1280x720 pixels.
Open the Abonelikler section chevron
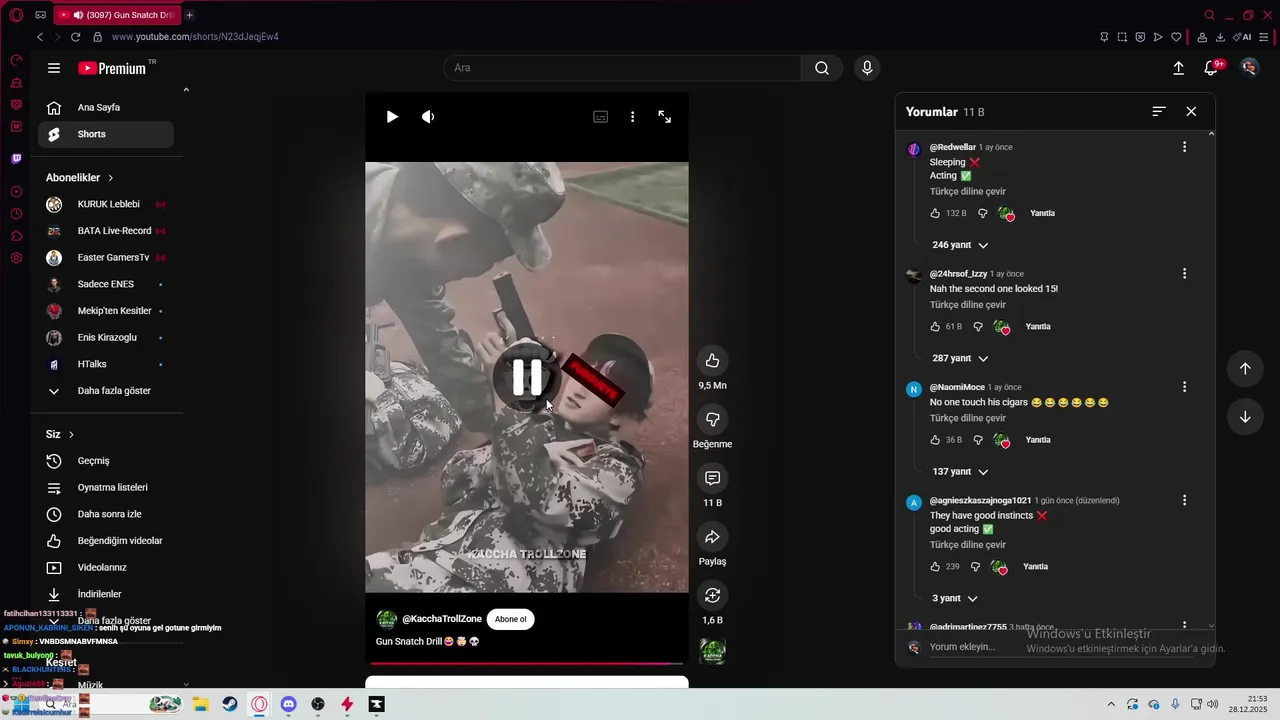pyautogui.click(x=110, y=178)
